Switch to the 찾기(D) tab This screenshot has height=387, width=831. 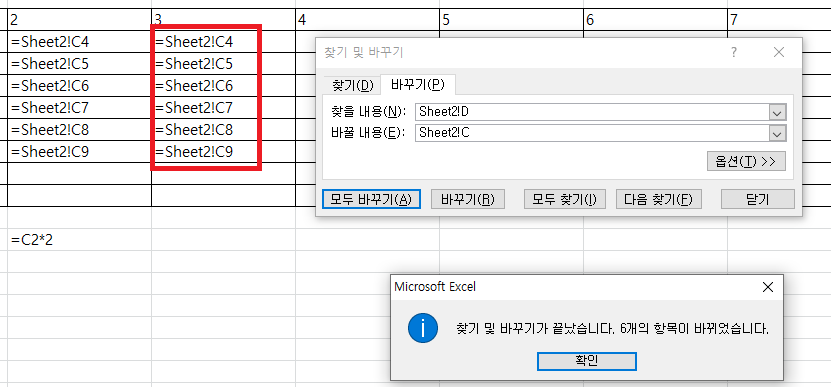pyautogui.click(x=353, y=85)
